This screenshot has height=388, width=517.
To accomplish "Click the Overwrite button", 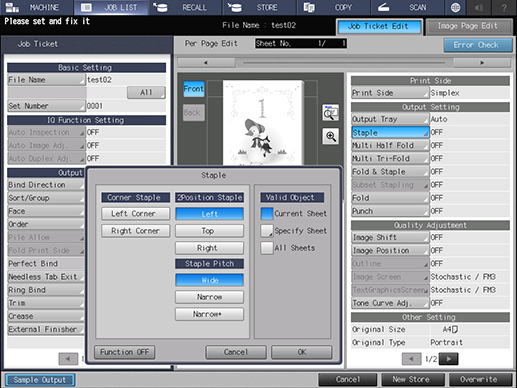I will click(480, 380).
